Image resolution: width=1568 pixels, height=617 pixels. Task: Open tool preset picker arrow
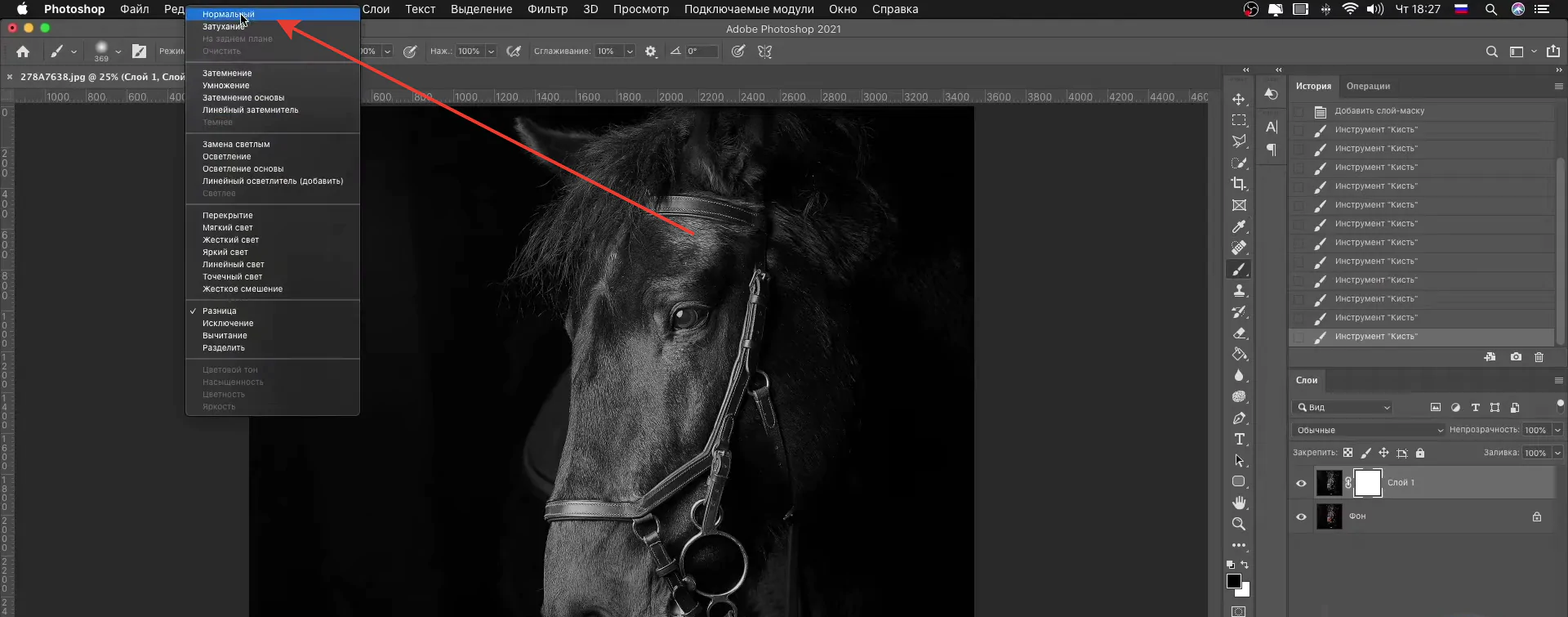[73, 51]
